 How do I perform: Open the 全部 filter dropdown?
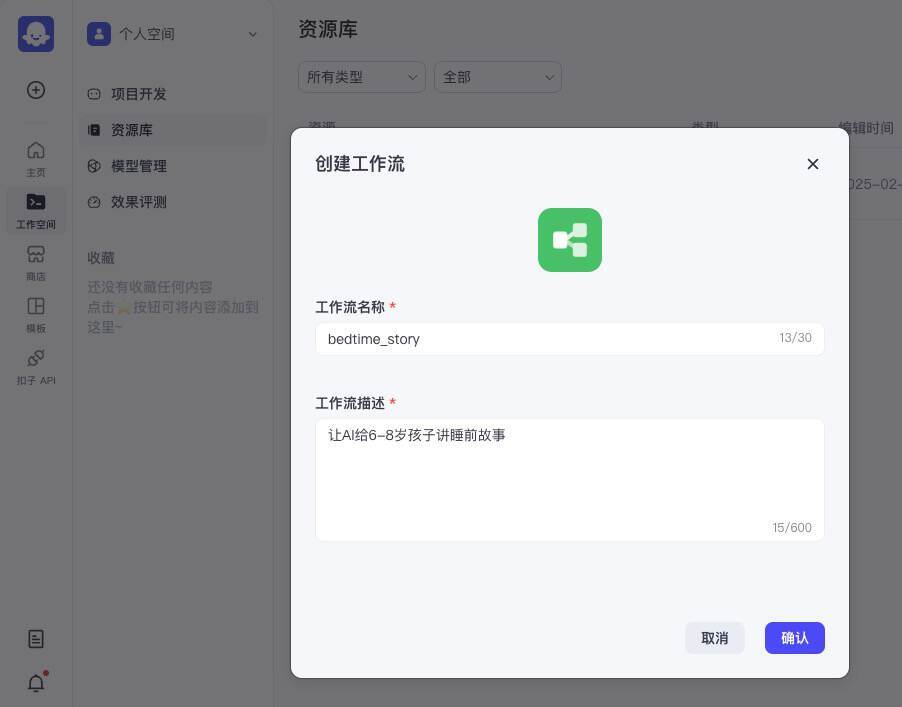497,77
